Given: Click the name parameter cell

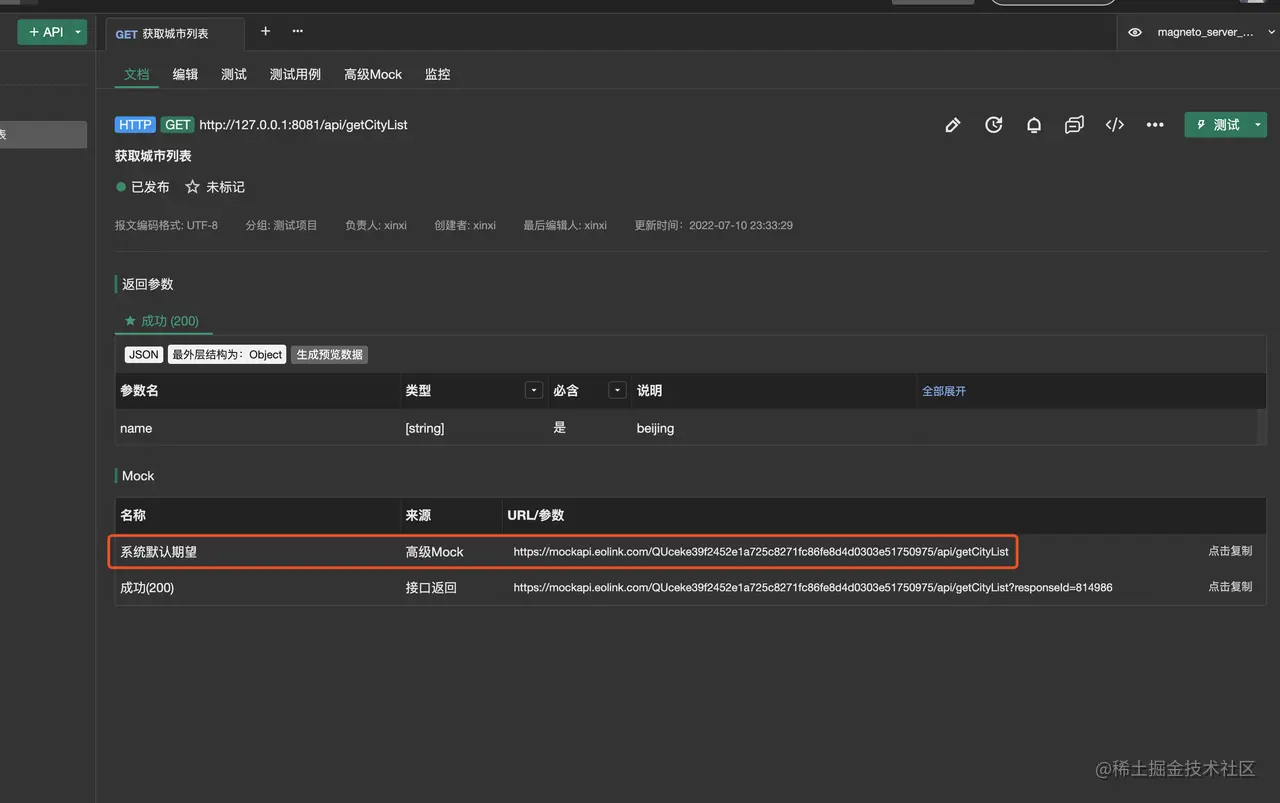Looking at the screenshot, I should tap(136, 428).
